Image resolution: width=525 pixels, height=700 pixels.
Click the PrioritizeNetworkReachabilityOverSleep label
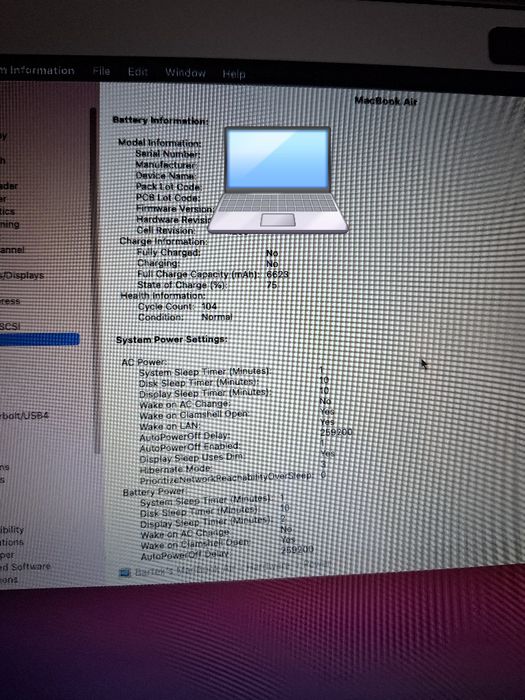click(x=227, y=478)
